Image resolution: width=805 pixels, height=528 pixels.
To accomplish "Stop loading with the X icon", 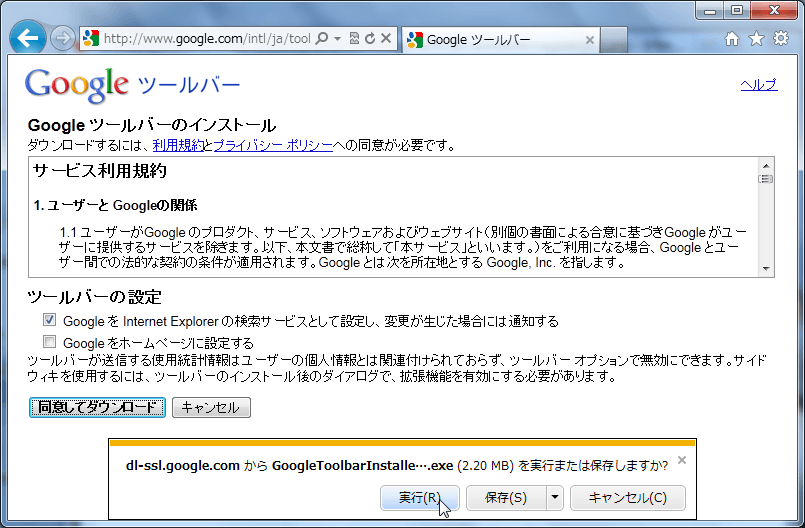I will tap(386, 39).
